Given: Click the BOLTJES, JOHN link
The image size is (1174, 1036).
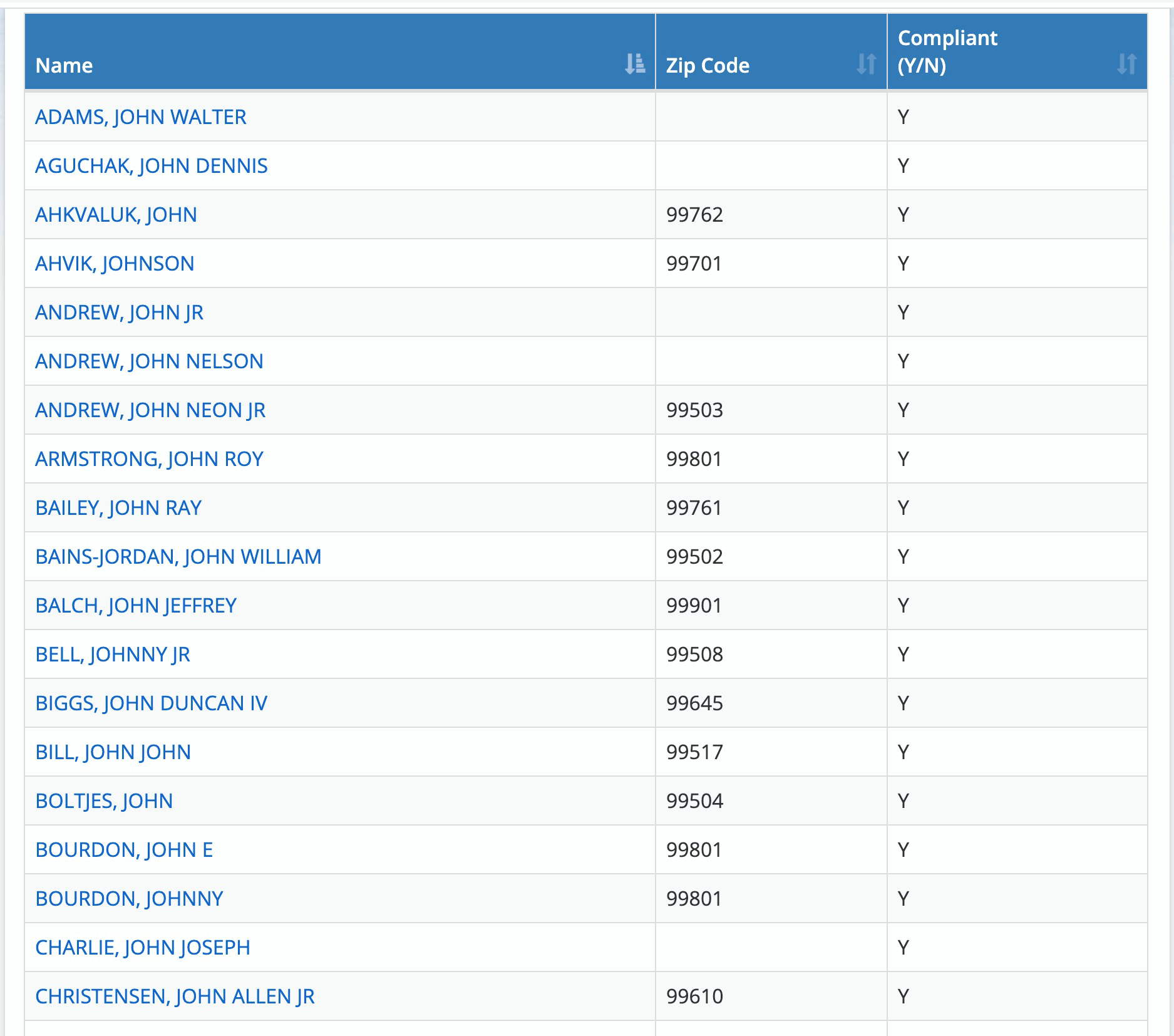Looking at the screenshot, I should [104, 801].
